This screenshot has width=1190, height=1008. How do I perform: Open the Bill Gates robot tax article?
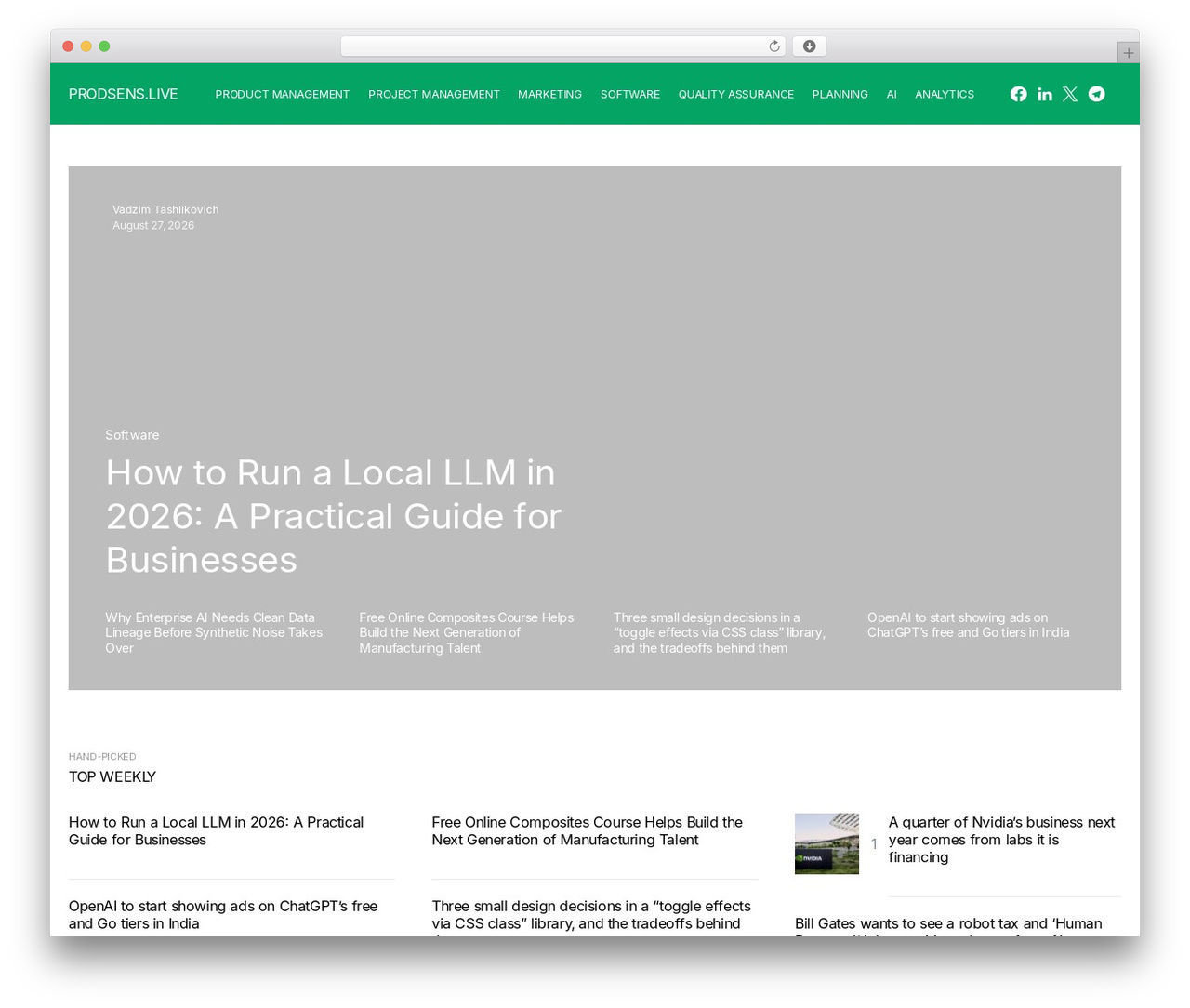point(948,924)
